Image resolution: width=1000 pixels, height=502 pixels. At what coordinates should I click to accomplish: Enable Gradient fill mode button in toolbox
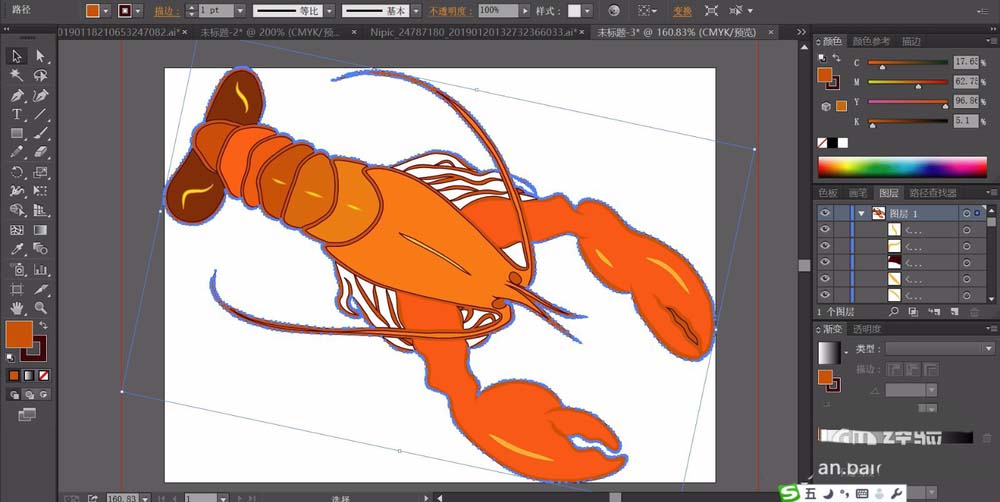(29, 376)
